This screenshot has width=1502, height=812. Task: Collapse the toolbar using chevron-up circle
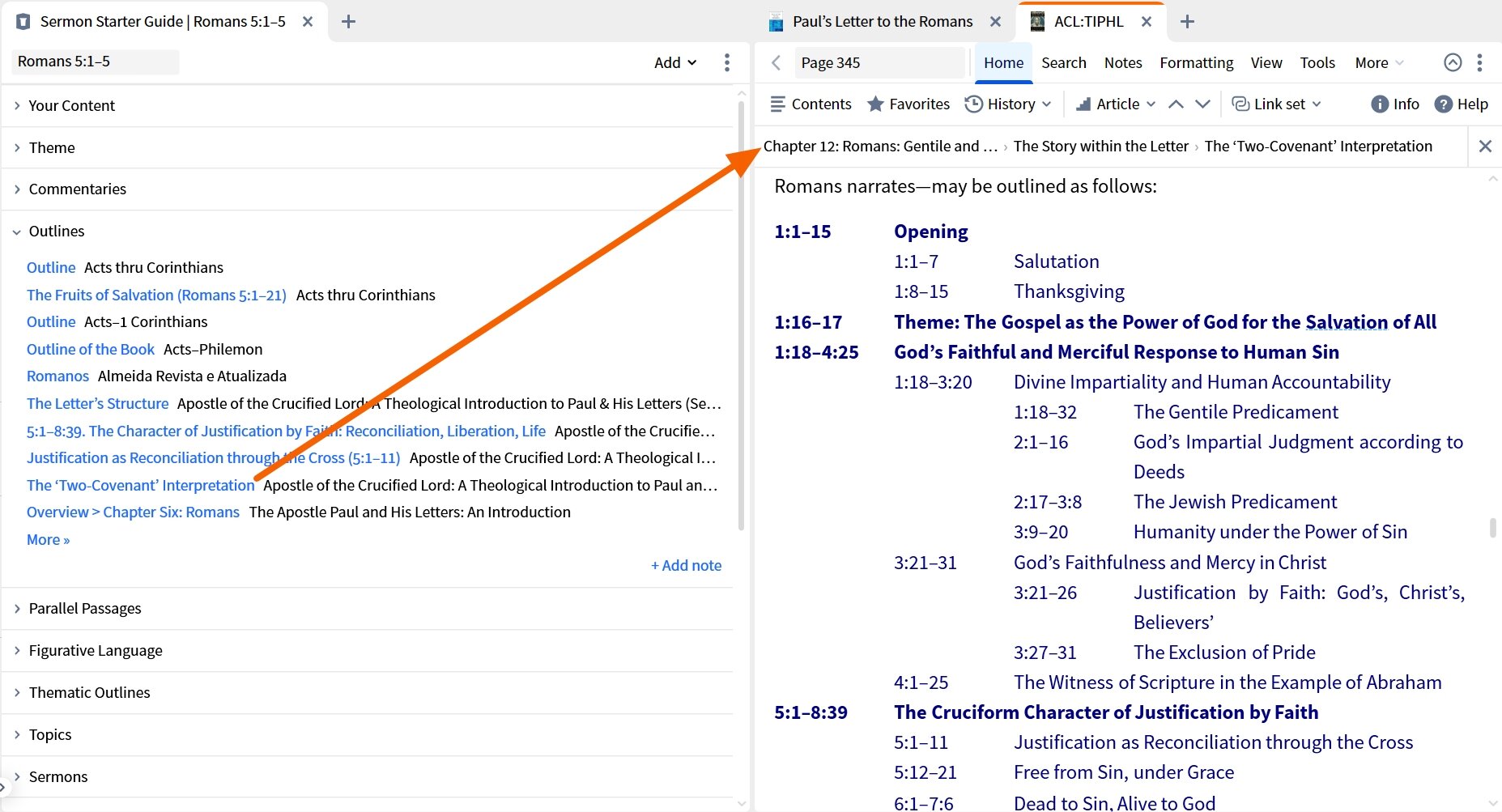pyautogui.click(x=1453, y=62)
